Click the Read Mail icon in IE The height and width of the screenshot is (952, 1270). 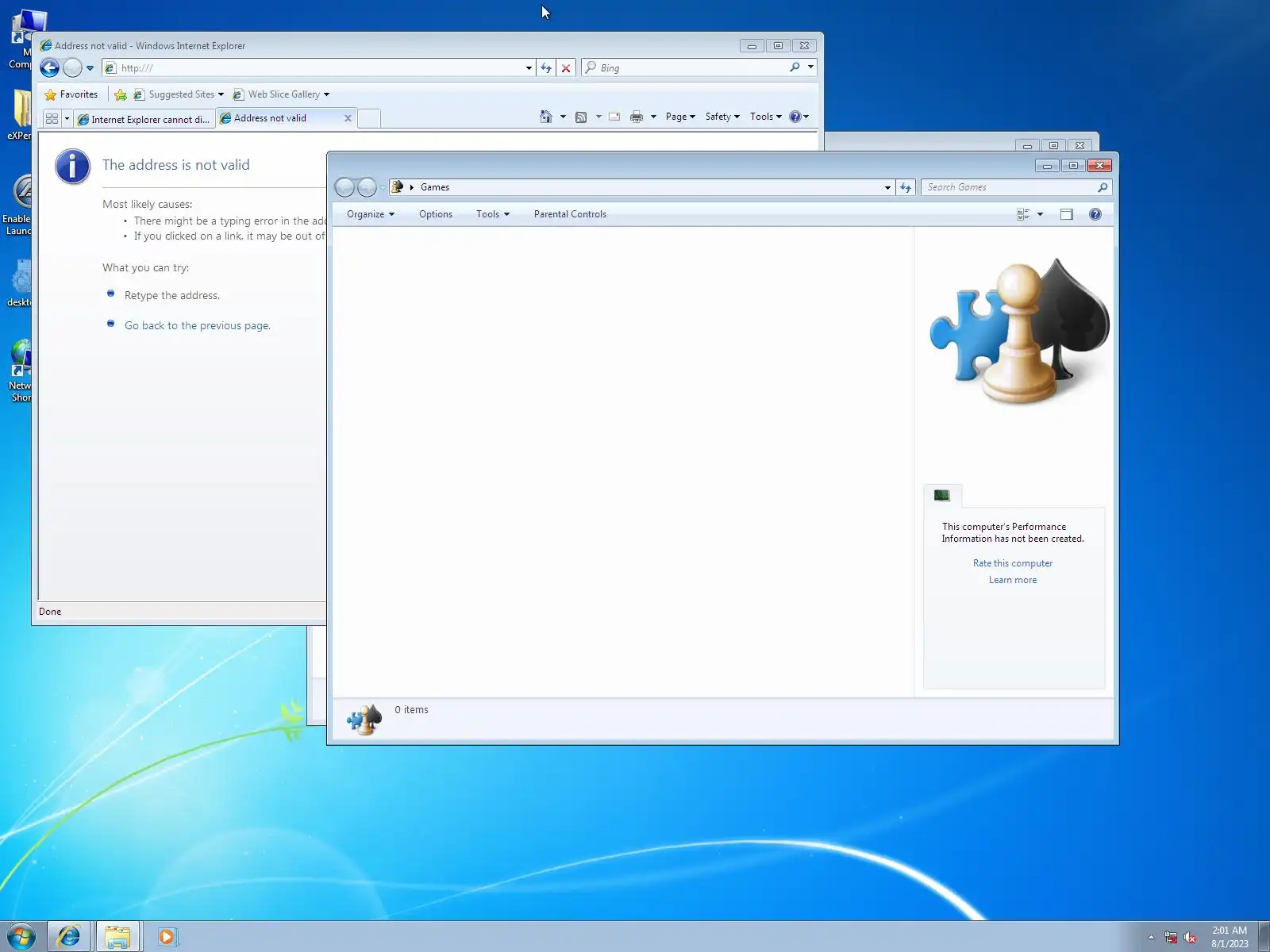click(x=614, y=117)
